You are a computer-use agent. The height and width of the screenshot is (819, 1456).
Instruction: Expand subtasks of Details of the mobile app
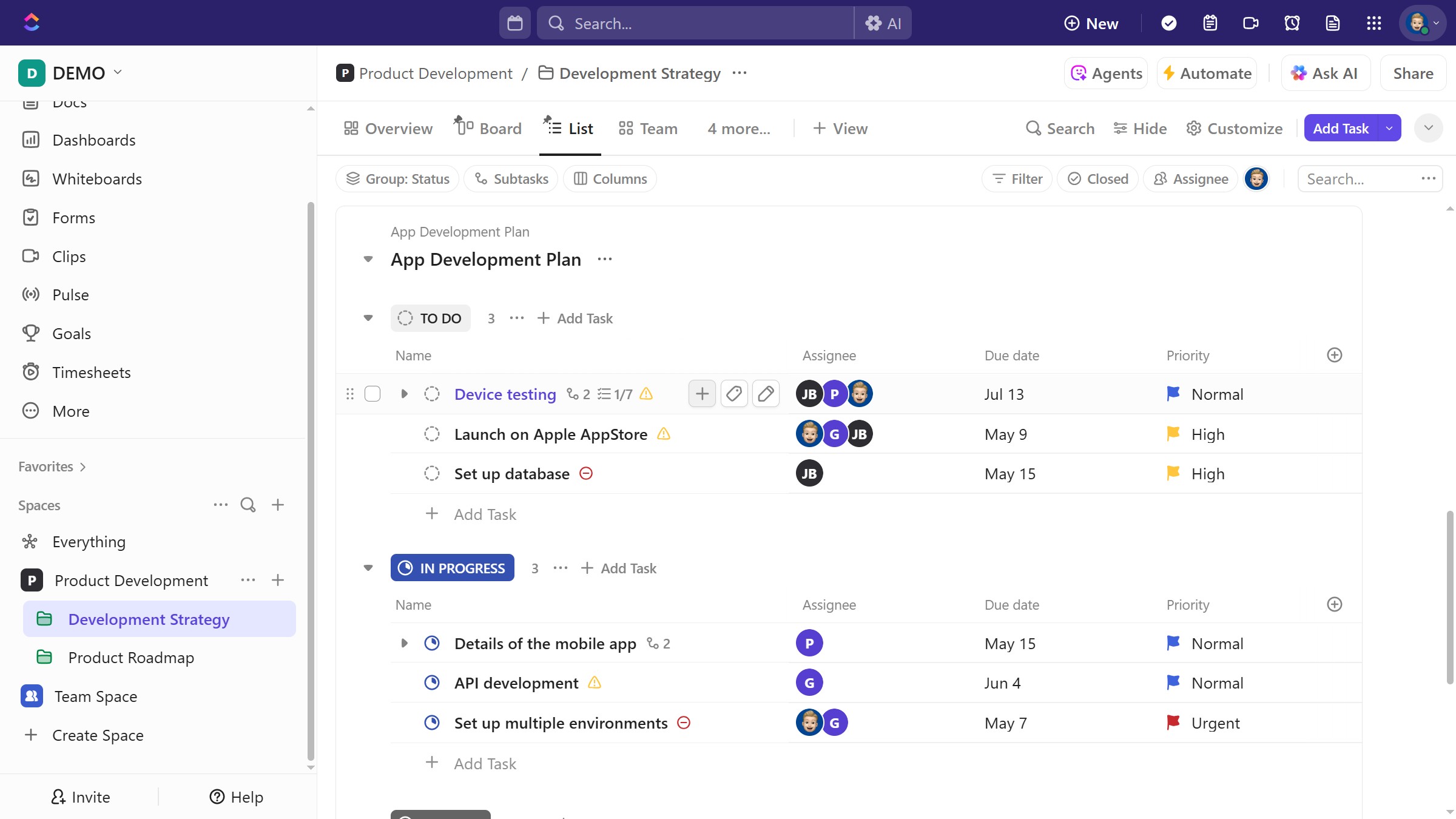pyautogui.click(x=404, y=643)
